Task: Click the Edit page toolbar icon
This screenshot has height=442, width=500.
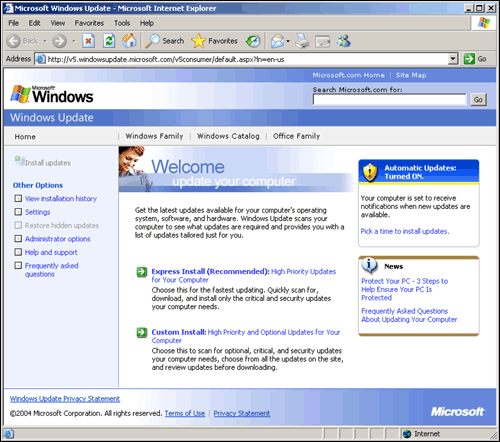Action: pyautogui.click(x=322, y=41)
